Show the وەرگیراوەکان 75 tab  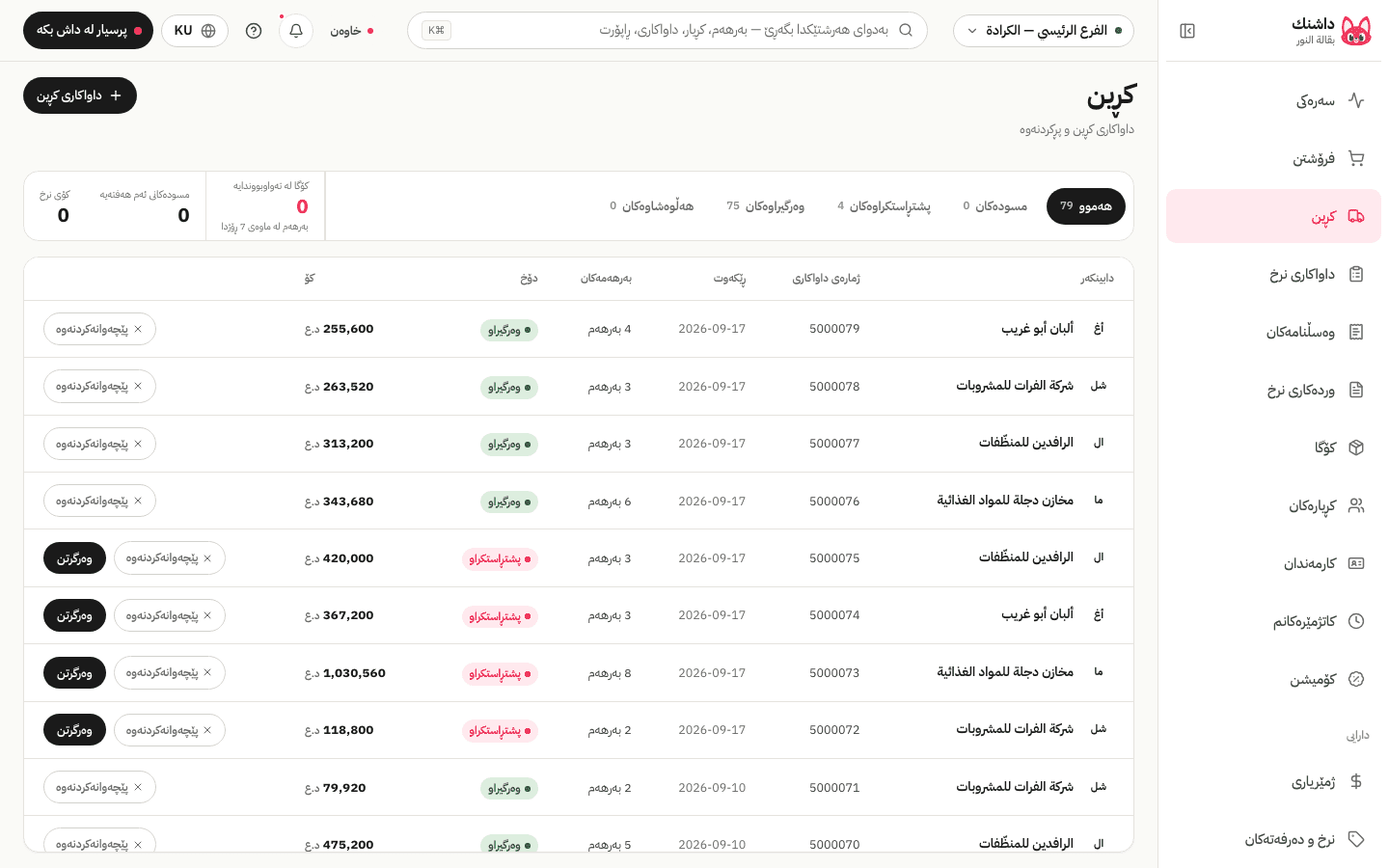click(x=765, y=206)
